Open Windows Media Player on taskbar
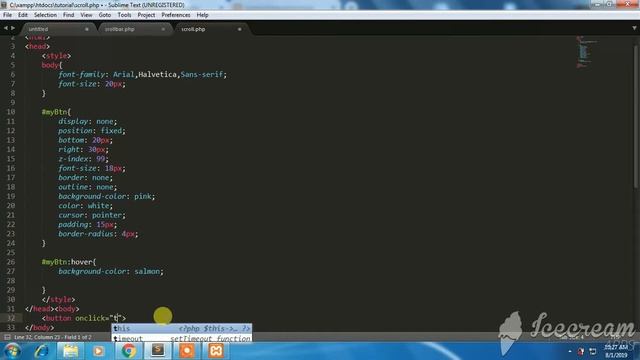The width and height of the screenshot is (640, 360). (98, 351)
